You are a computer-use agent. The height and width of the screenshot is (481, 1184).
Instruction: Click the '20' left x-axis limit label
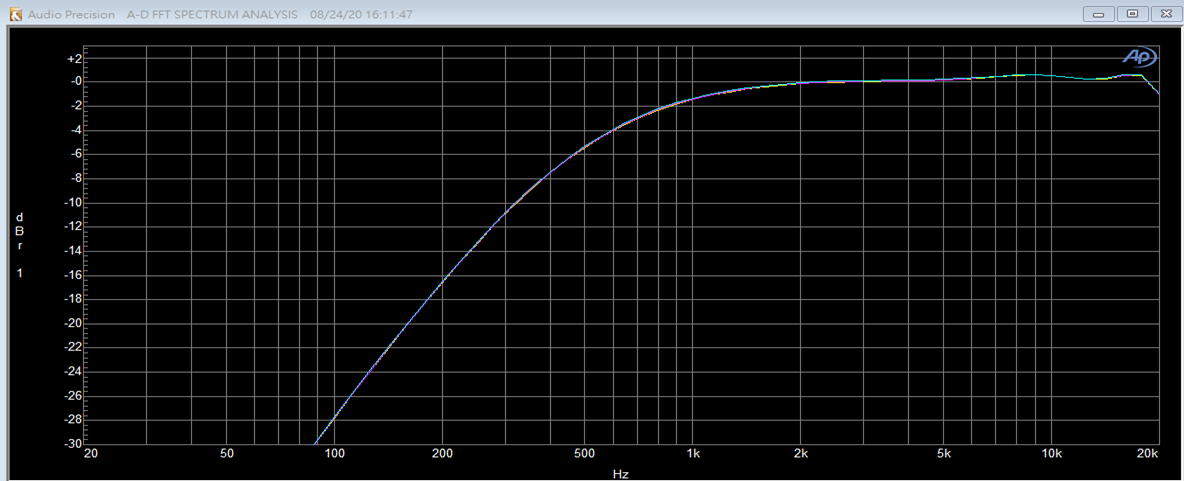[92, 454]
